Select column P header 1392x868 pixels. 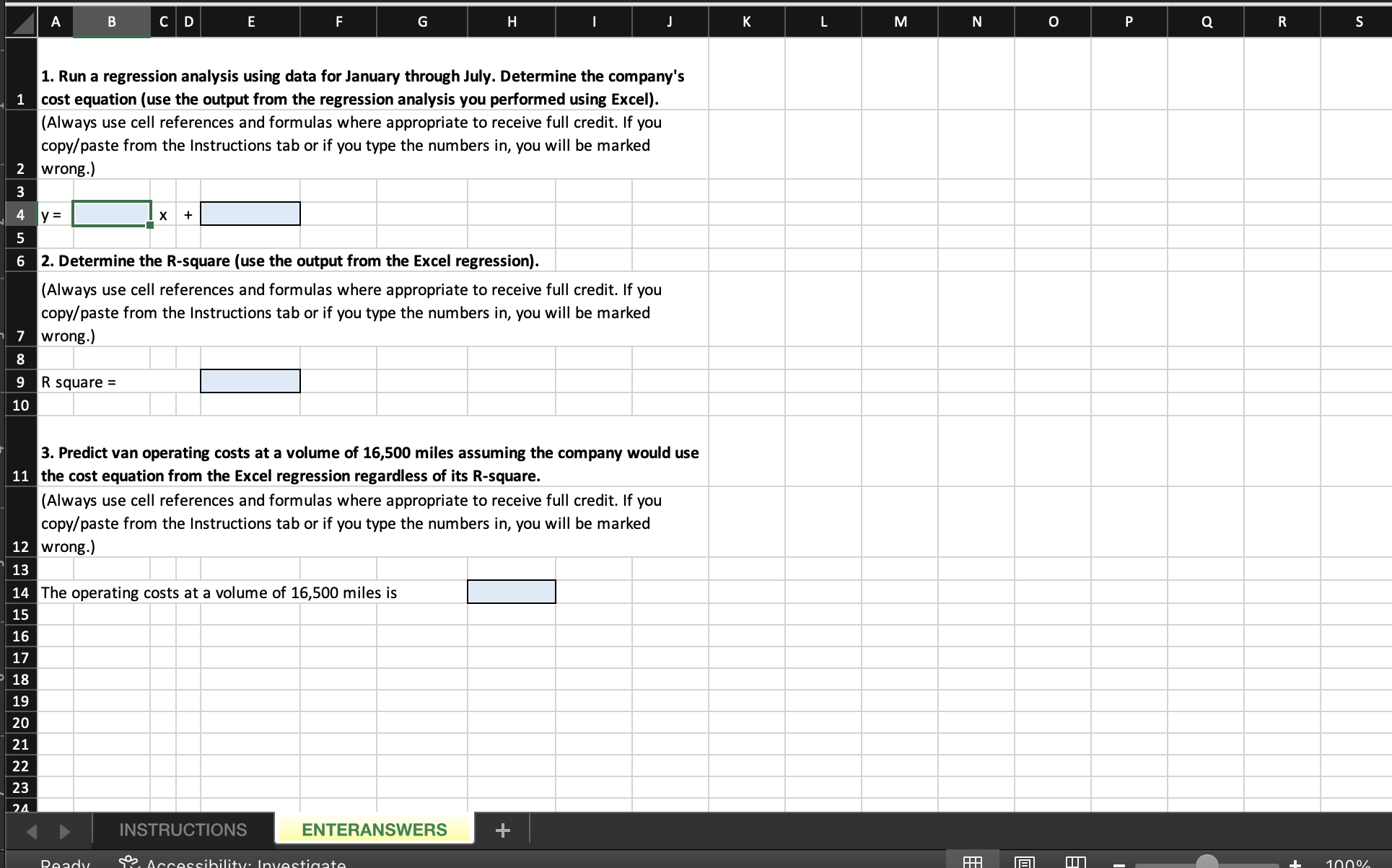point(1129,22)
